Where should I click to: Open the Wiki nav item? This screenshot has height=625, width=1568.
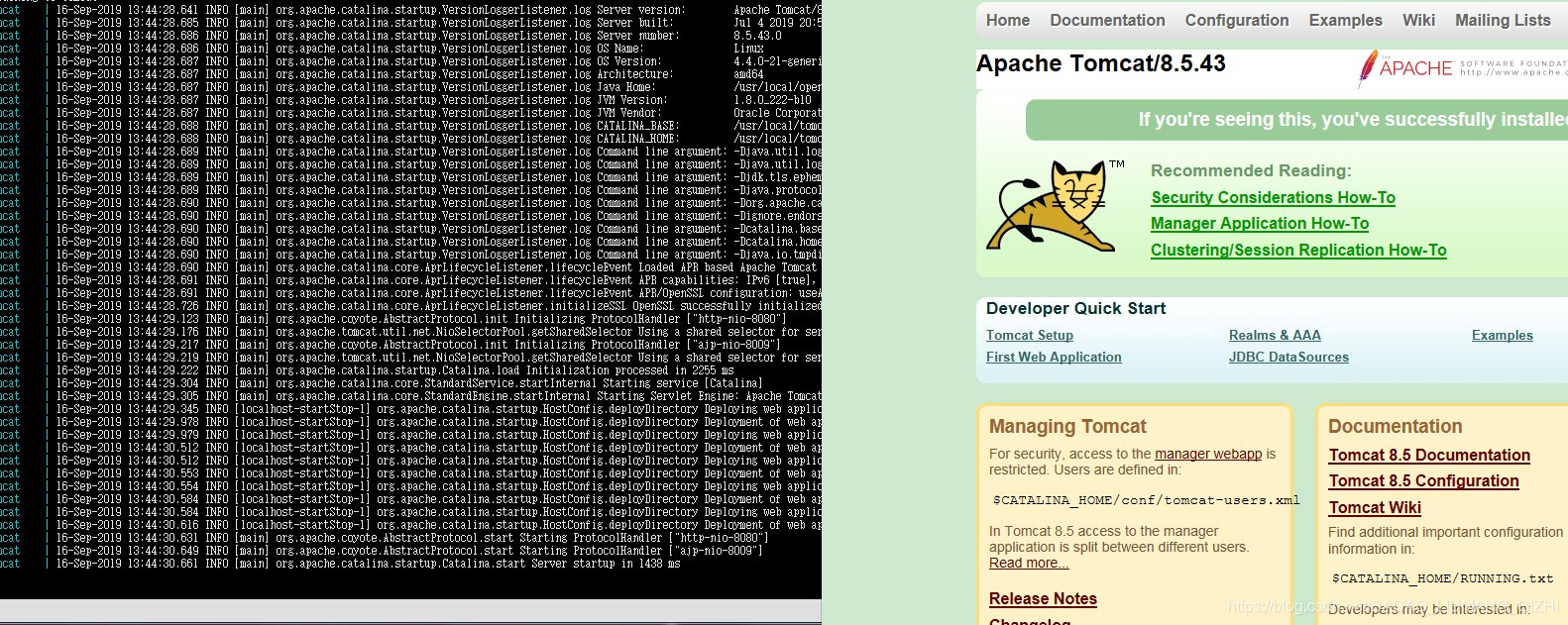tap(1418, 20)
